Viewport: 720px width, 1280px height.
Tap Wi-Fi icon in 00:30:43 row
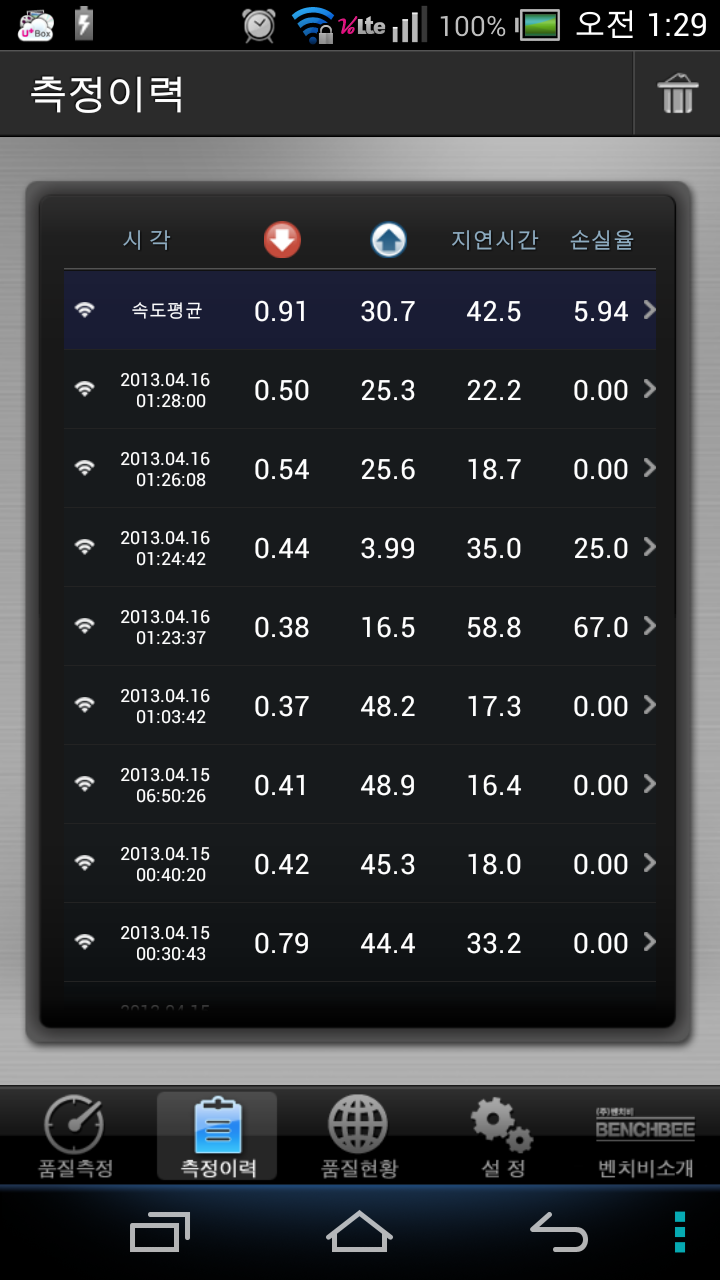pos(85,942)
